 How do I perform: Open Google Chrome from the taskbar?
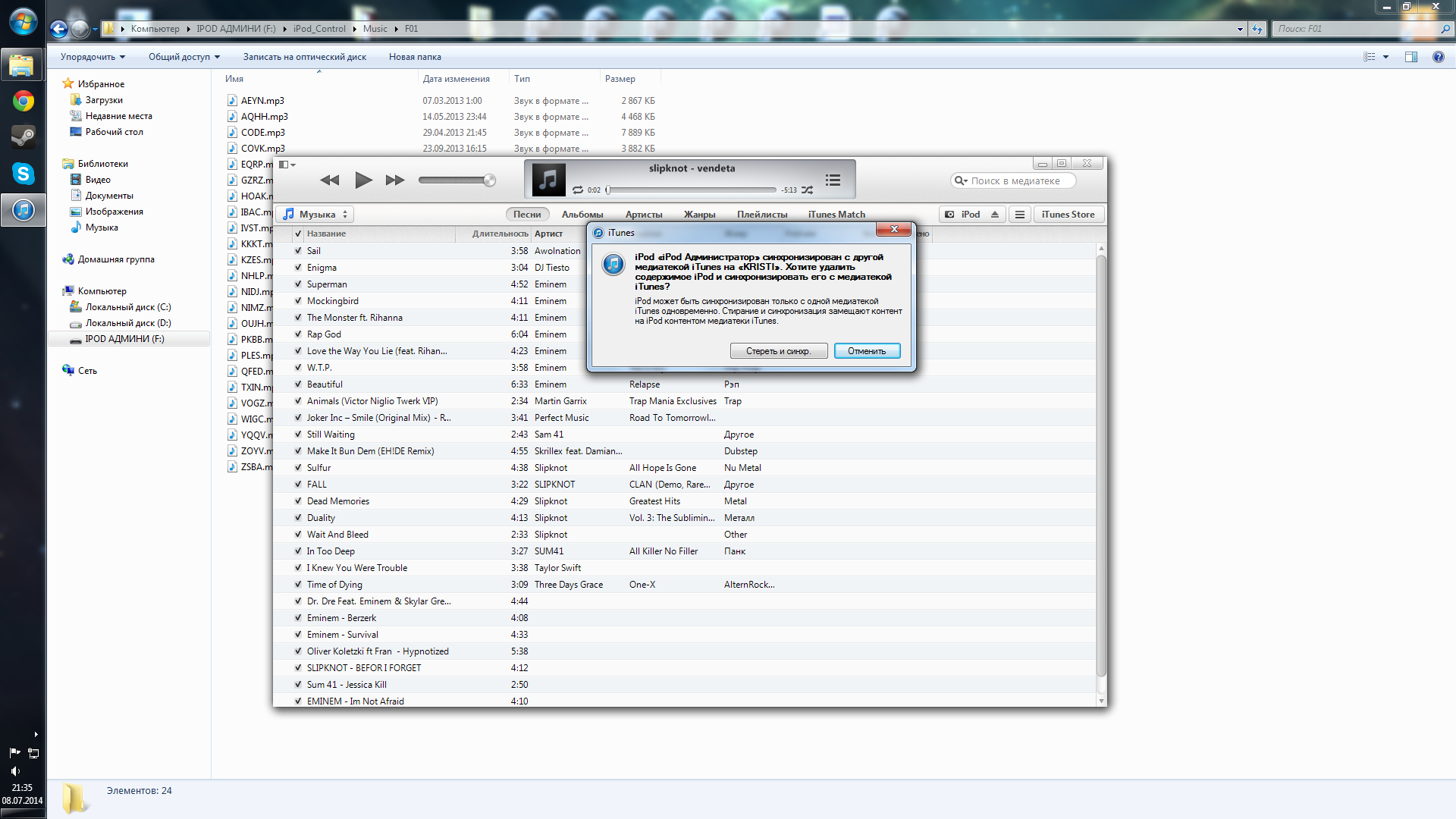(23, 101)
